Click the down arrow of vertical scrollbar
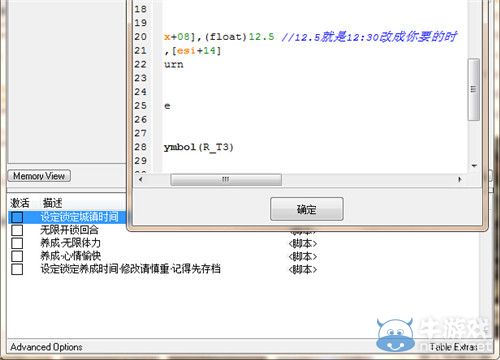The height and width of the screenshot is (360, 500). click(474, 166)
